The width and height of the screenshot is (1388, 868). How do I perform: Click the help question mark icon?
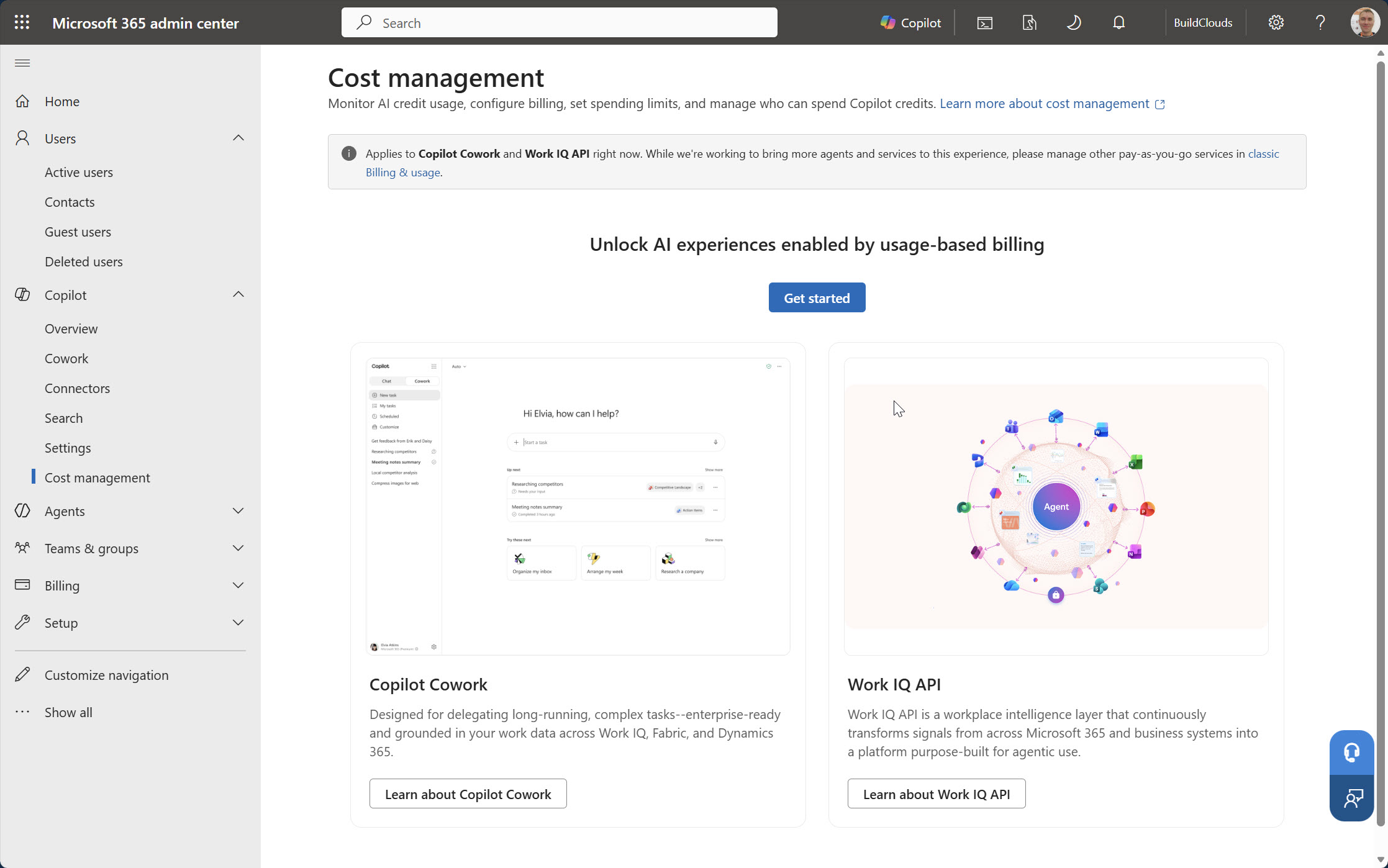[1320, 23]
